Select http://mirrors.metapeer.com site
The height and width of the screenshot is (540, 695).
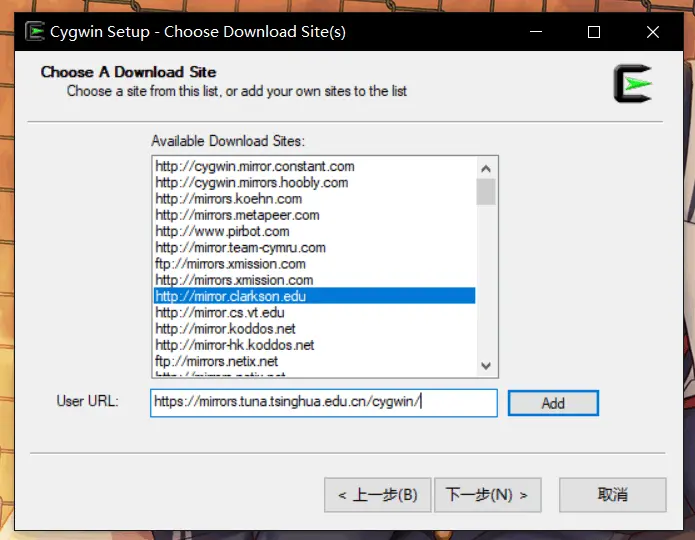point(315,215)
